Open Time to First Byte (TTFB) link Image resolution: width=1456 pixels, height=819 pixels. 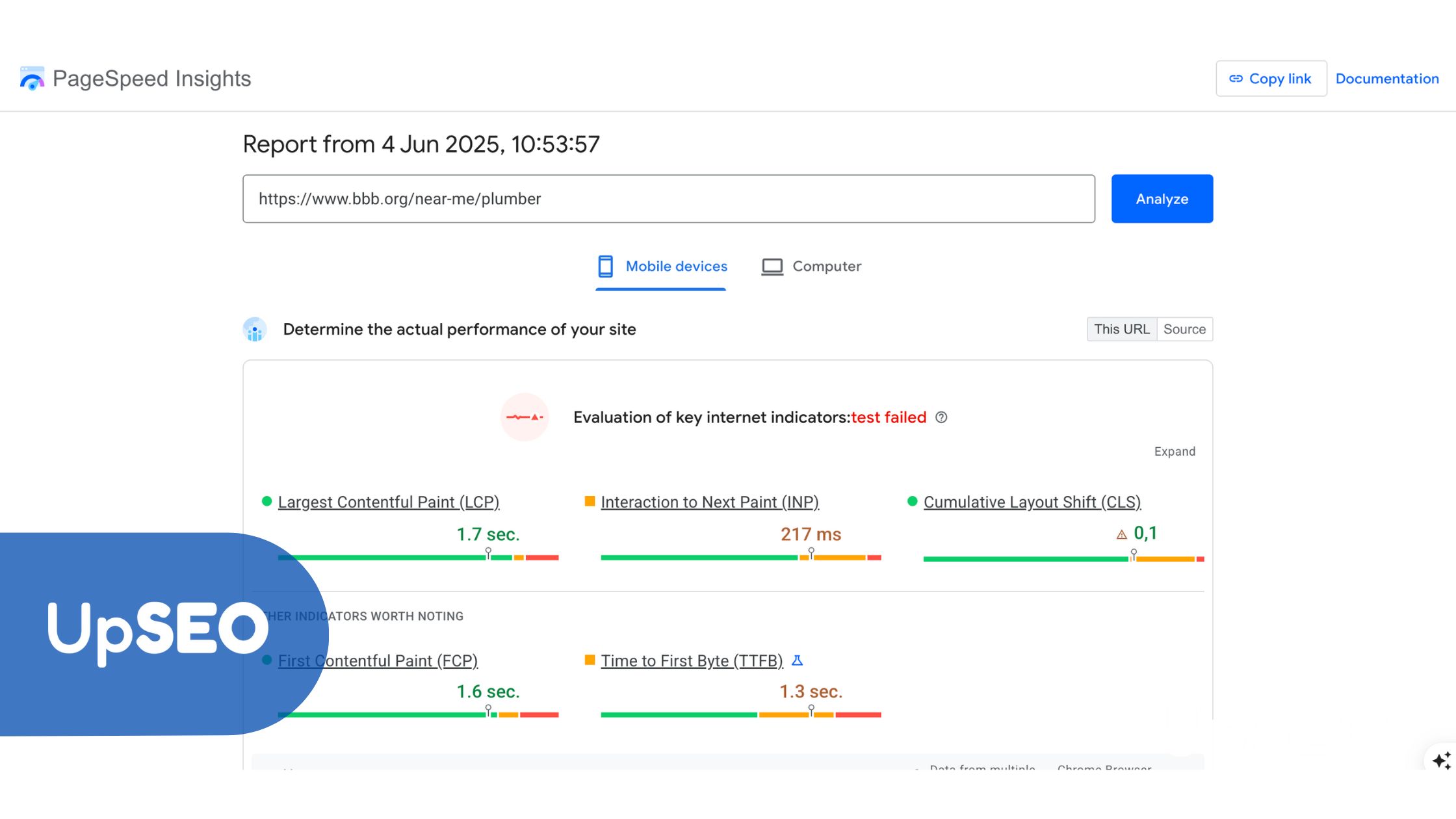(x=692, y=661)
